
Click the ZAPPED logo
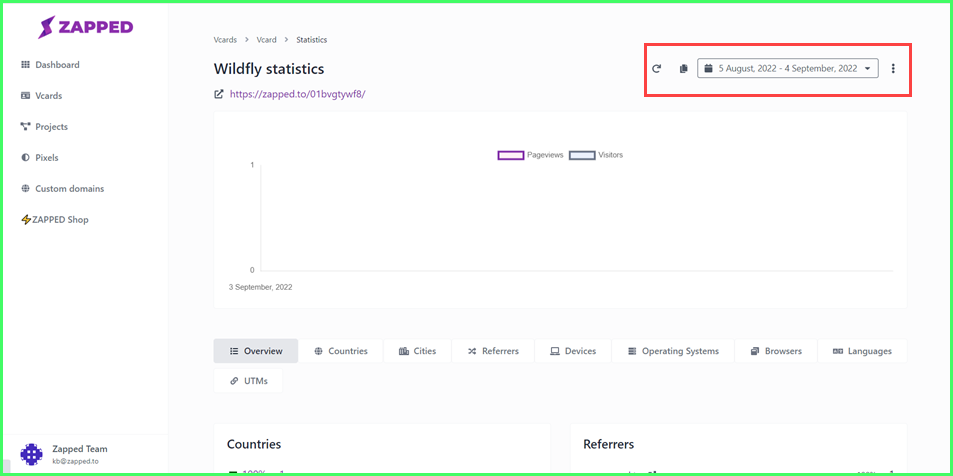click(85, 27)
